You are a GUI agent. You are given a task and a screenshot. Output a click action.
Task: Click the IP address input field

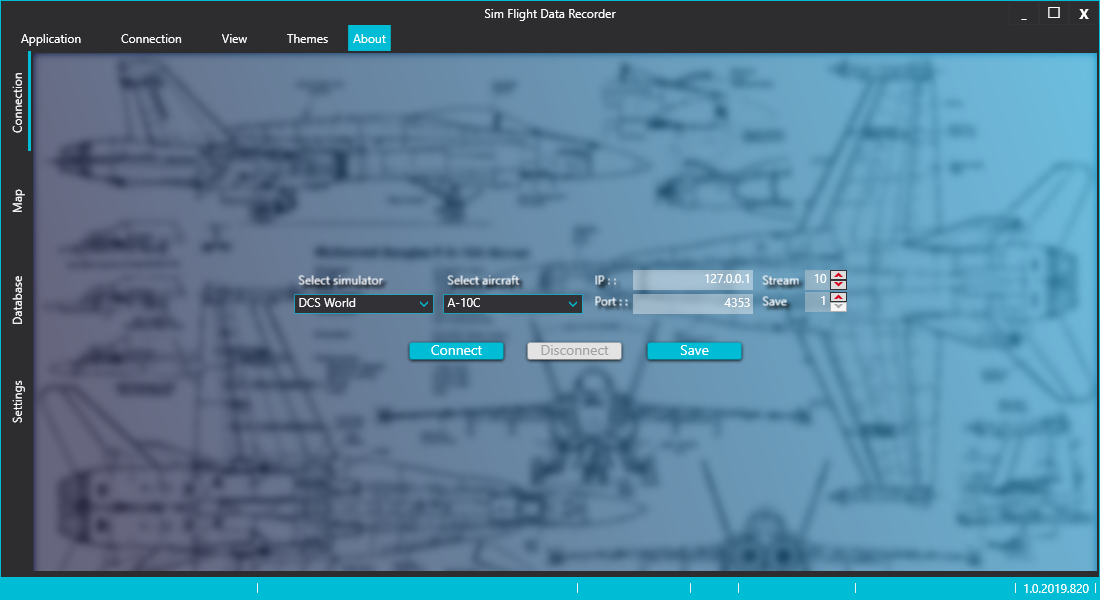[x=692, y=280]
